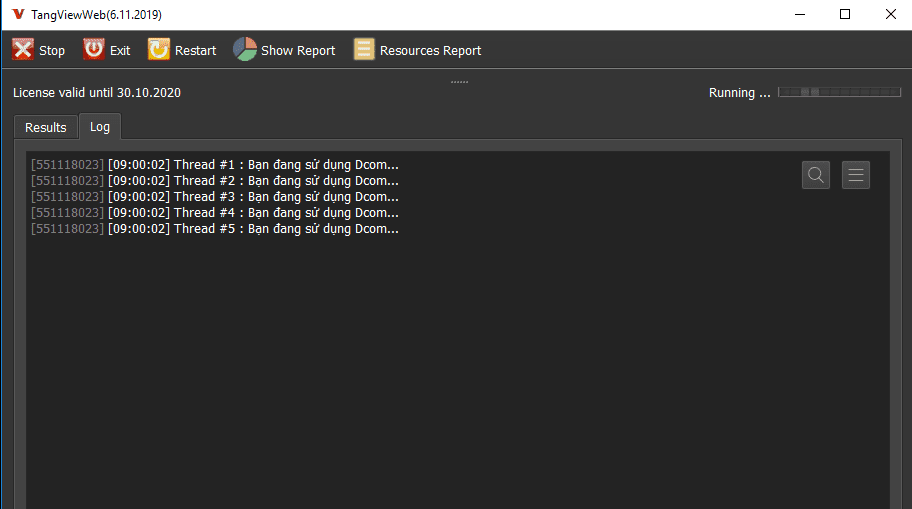
Task: Select the Thread #2 log line
Action: (x=215, y=181)
